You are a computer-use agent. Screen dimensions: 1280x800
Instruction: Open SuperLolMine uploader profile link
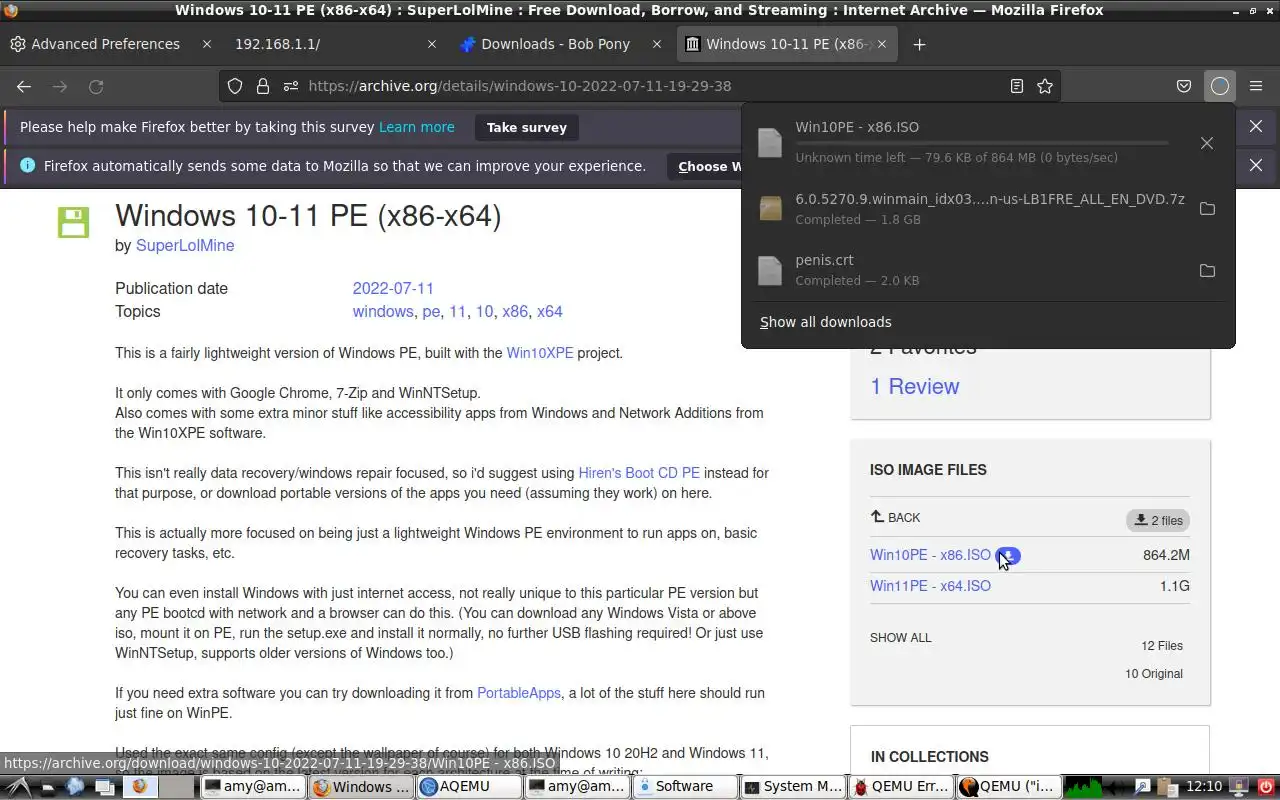[x=185, y=245]
